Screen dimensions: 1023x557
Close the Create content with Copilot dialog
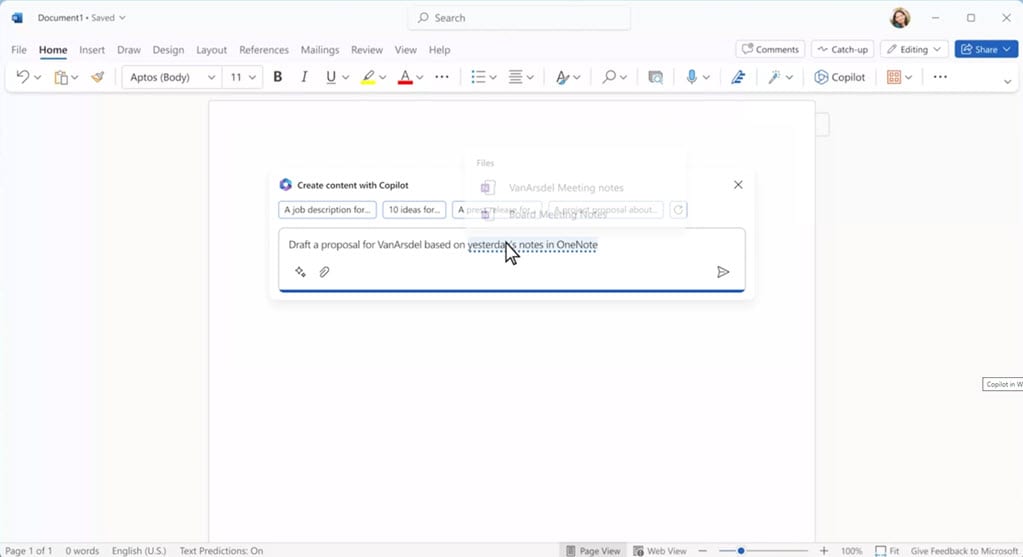pos(738,185)
